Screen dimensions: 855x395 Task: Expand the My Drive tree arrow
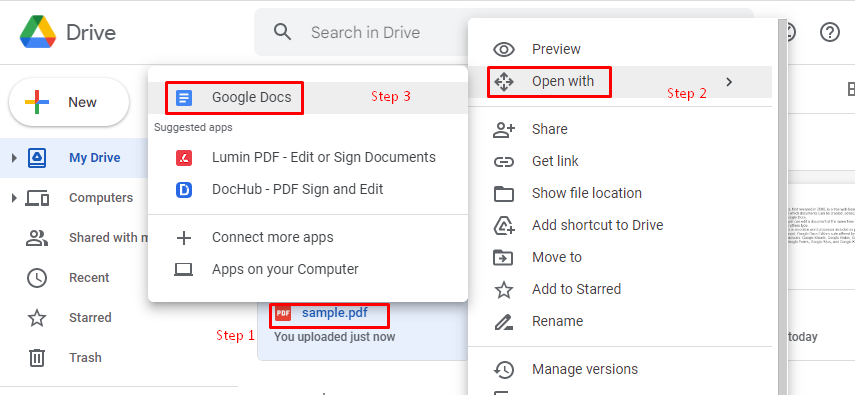14,158
